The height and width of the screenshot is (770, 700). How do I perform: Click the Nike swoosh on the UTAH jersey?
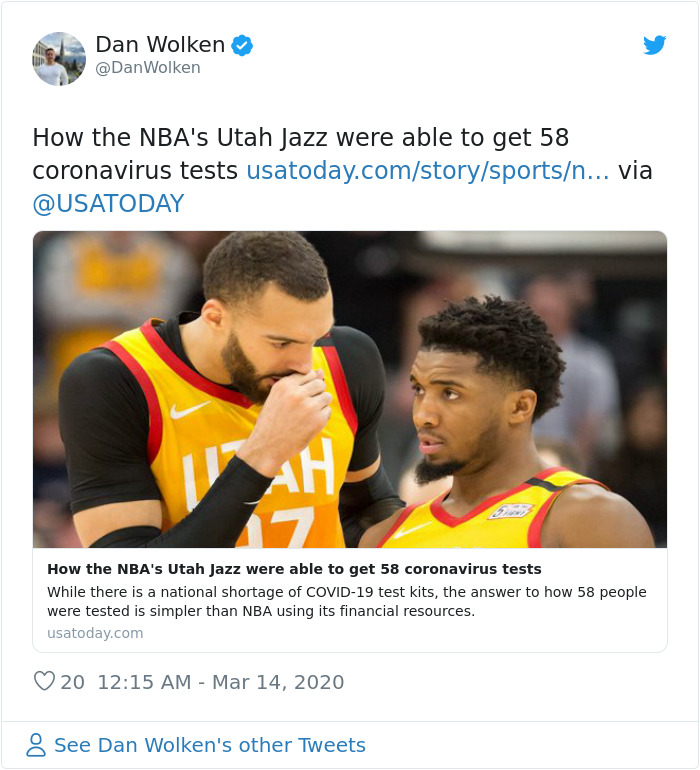coord(189,410)
